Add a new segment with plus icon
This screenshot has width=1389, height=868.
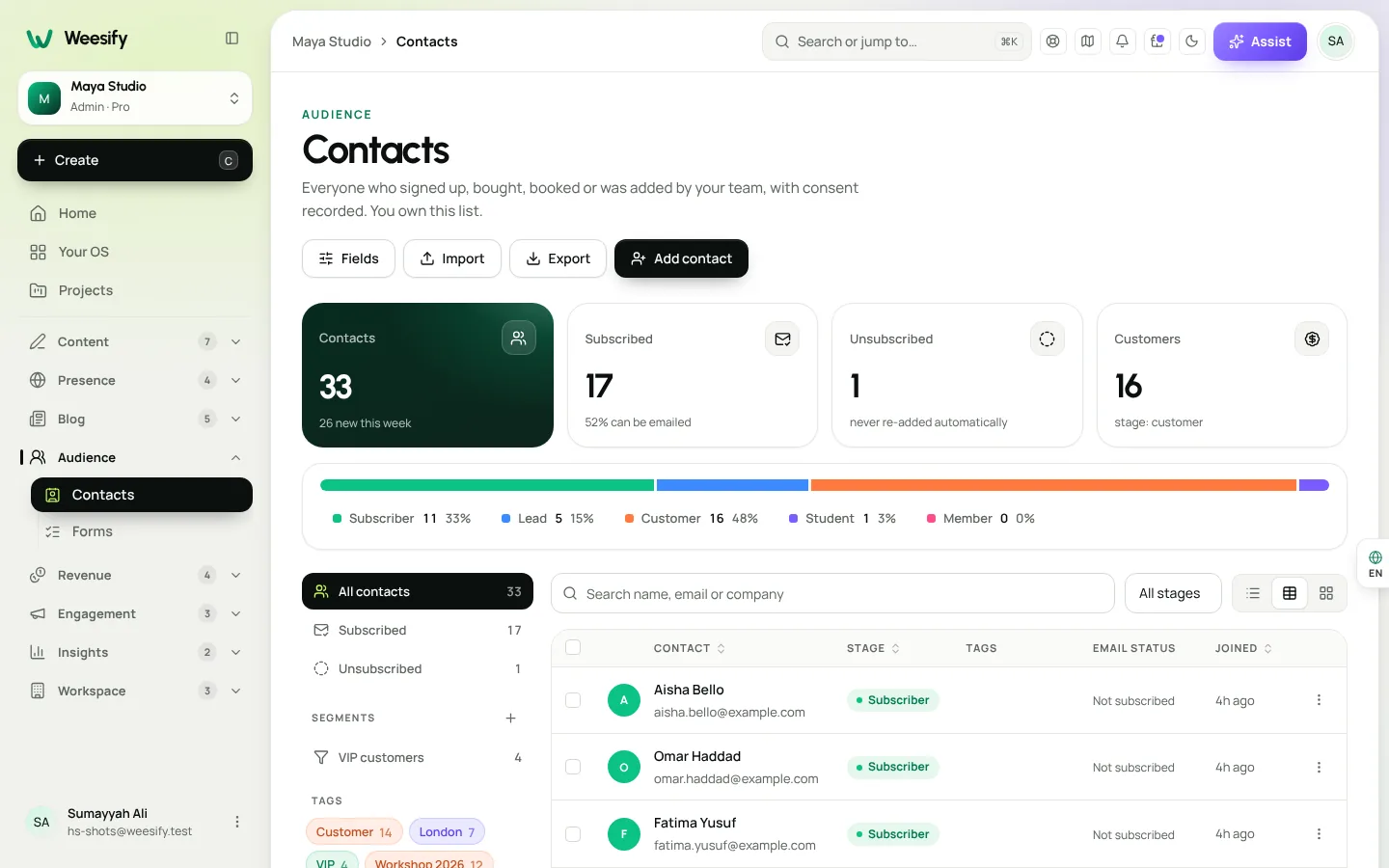[511, 718]
